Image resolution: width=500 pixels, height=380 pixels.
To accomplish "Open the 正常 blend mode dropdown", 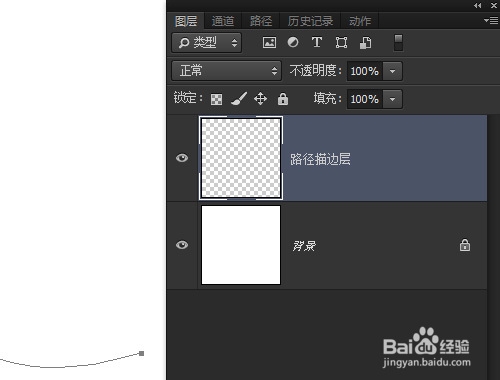I will pos(227,71).
